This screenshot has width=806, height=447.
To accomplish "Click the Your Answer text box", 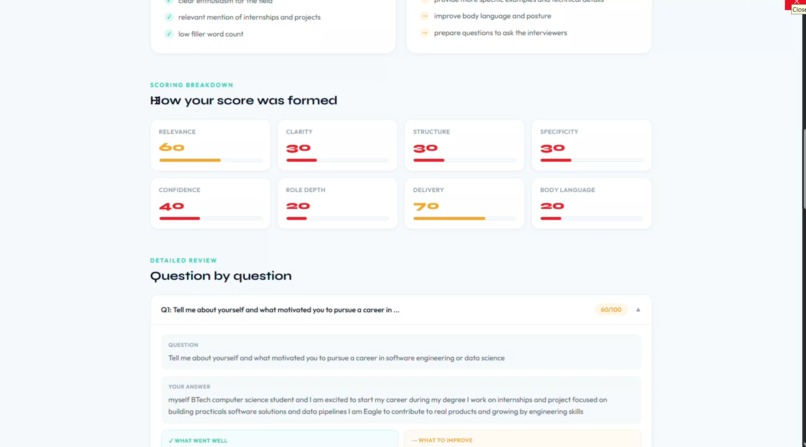I will (401, 400).
